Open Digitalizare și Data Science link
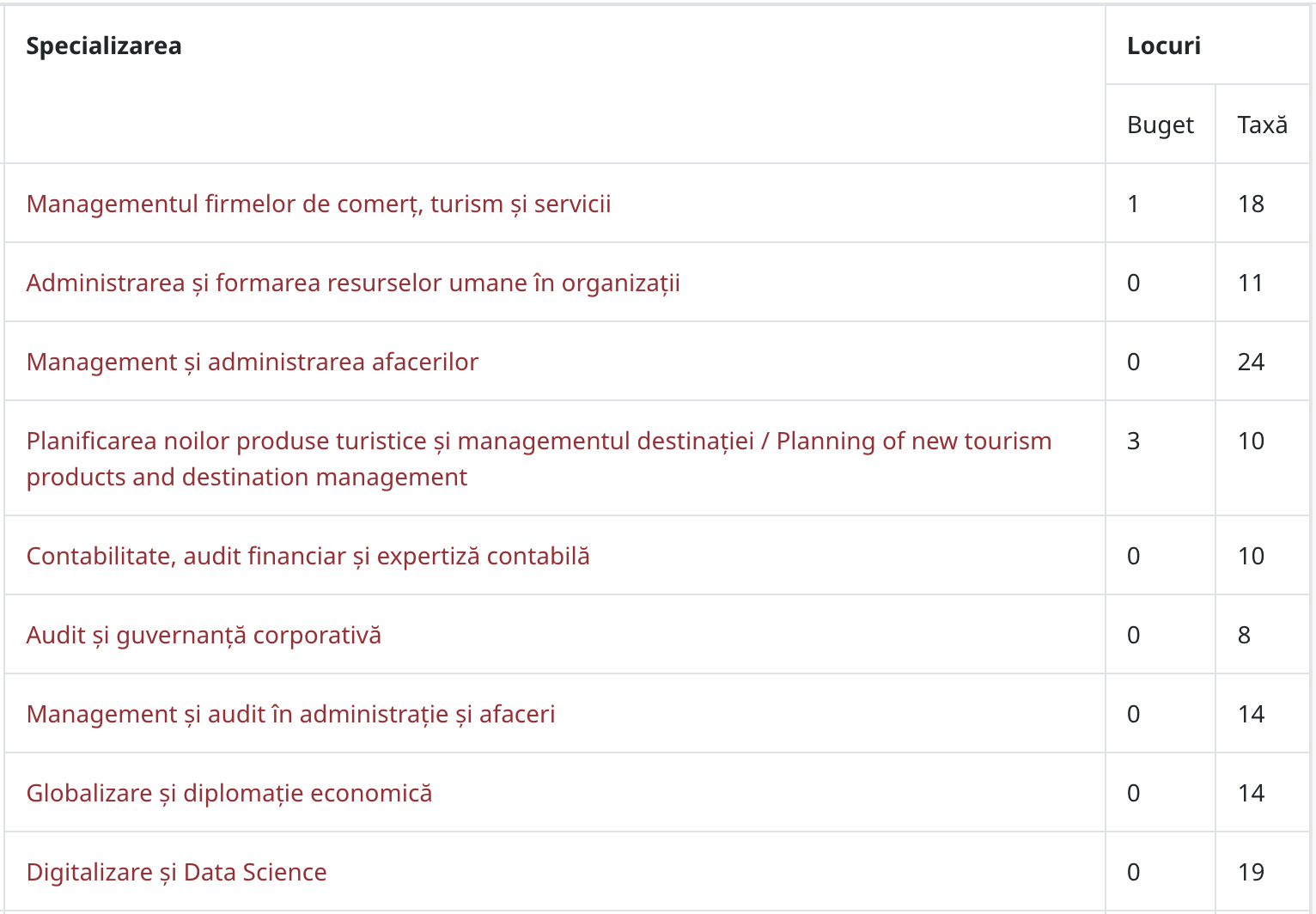Viewport: 1316px width, 914px height. [x=177, y=872]
